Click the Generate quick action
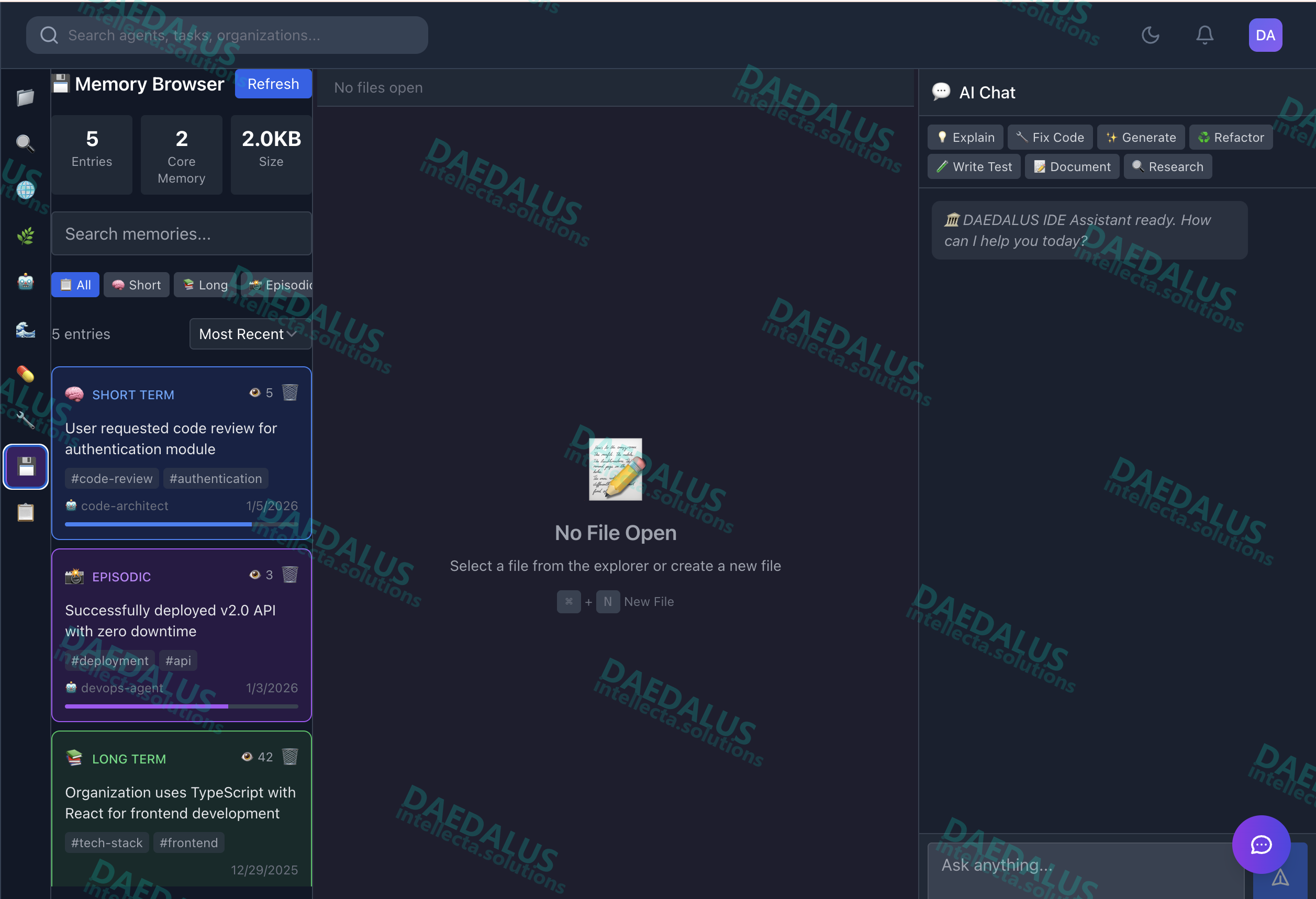The image size is (1316, 899). pos(1141,138)
